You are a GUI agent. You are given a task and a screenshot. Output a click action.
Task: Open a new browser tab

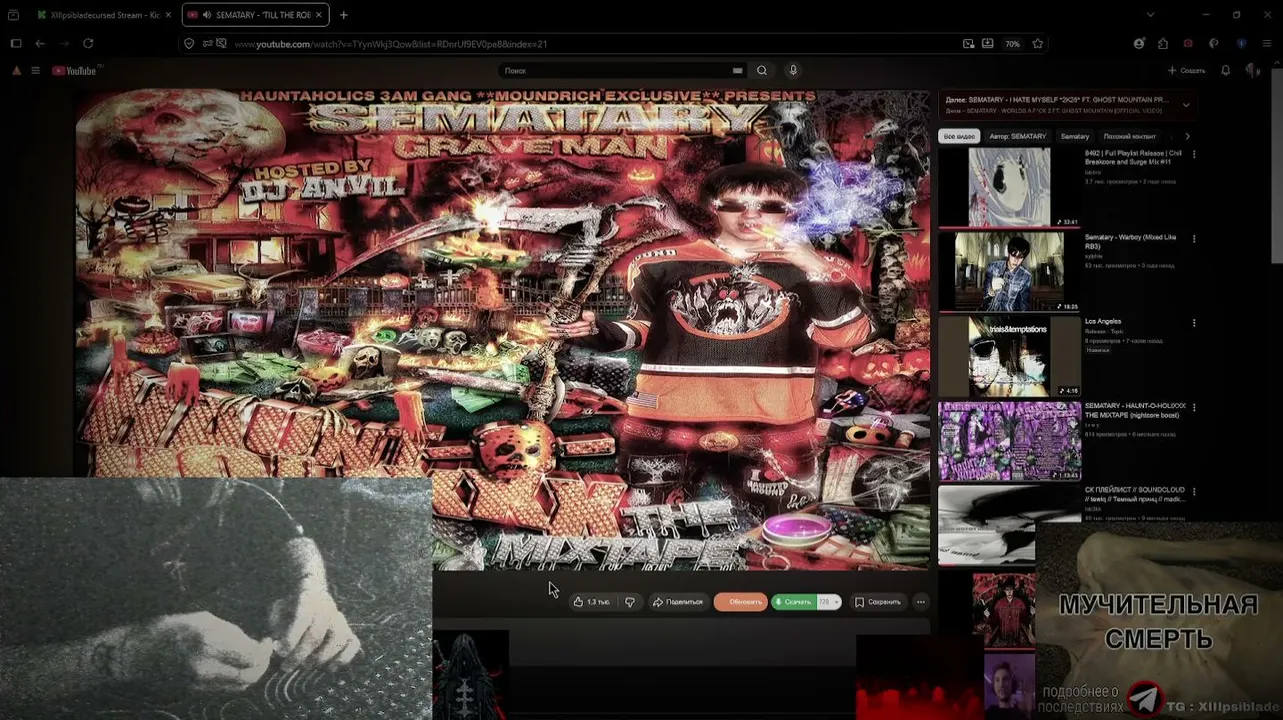coord(343,15)
